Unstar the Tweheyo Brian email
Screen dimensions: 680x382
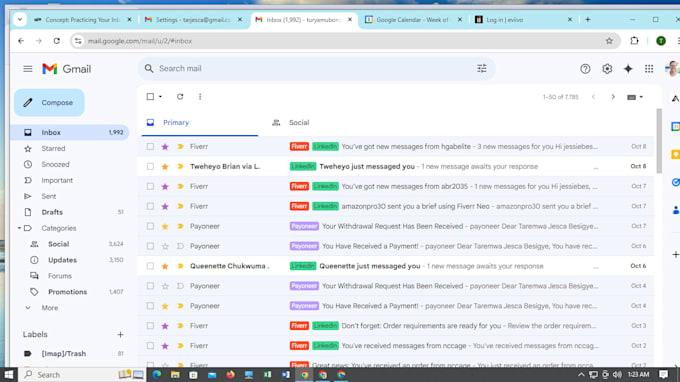(165, 167)
